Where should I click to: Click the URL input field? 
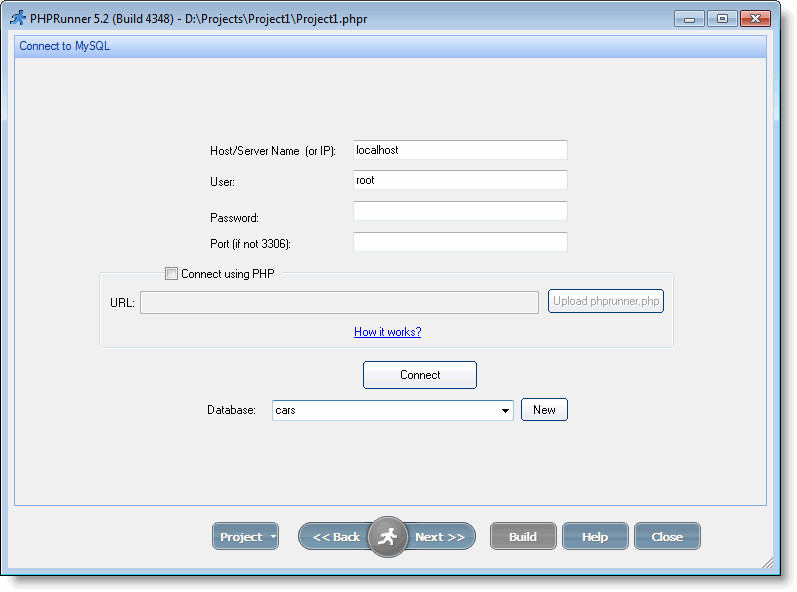[x=340, y=302]
